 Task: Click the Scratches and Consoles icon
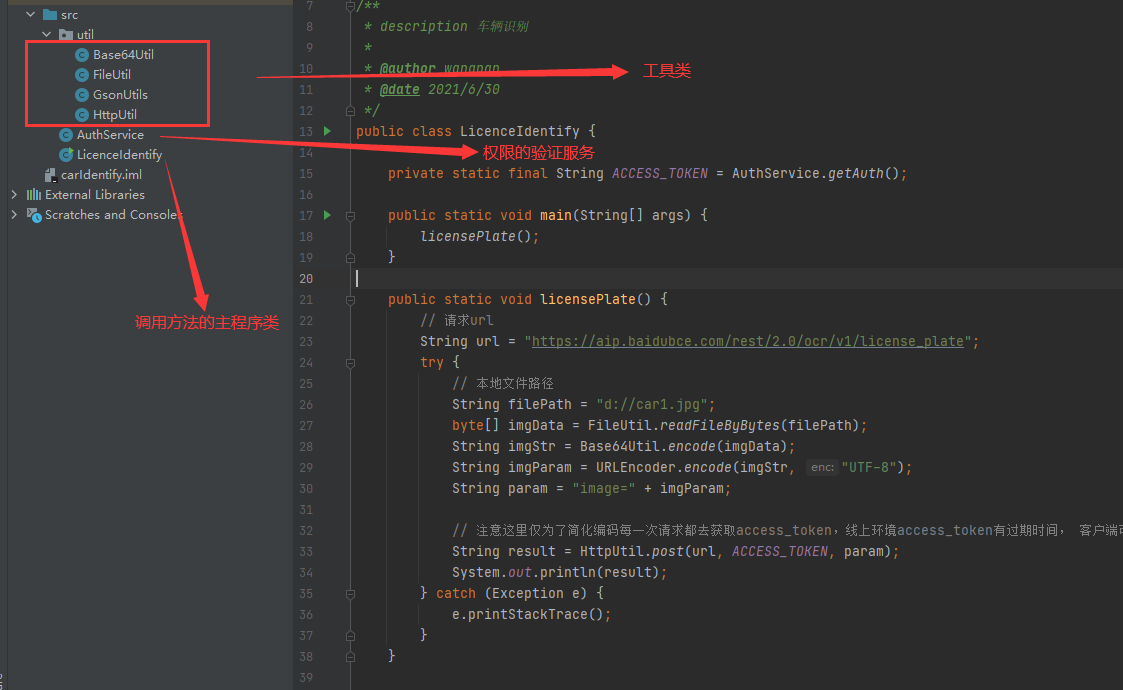click(x=34, y=214)
